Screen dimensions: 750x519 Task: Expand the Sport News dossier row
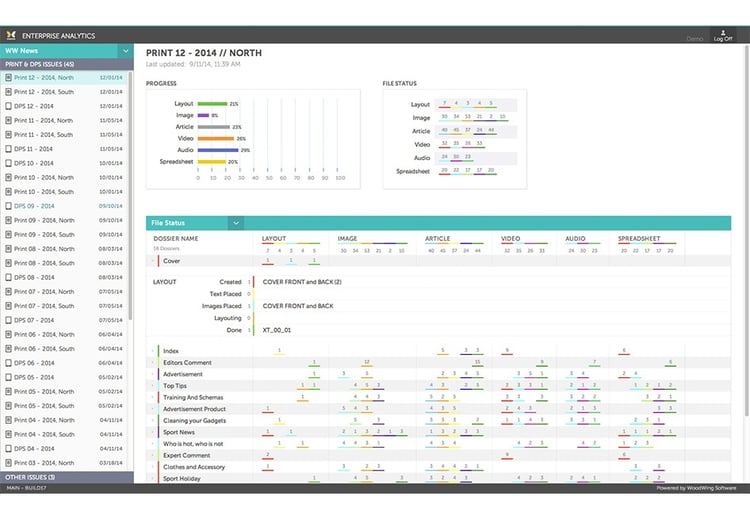(x=153, y=432)
